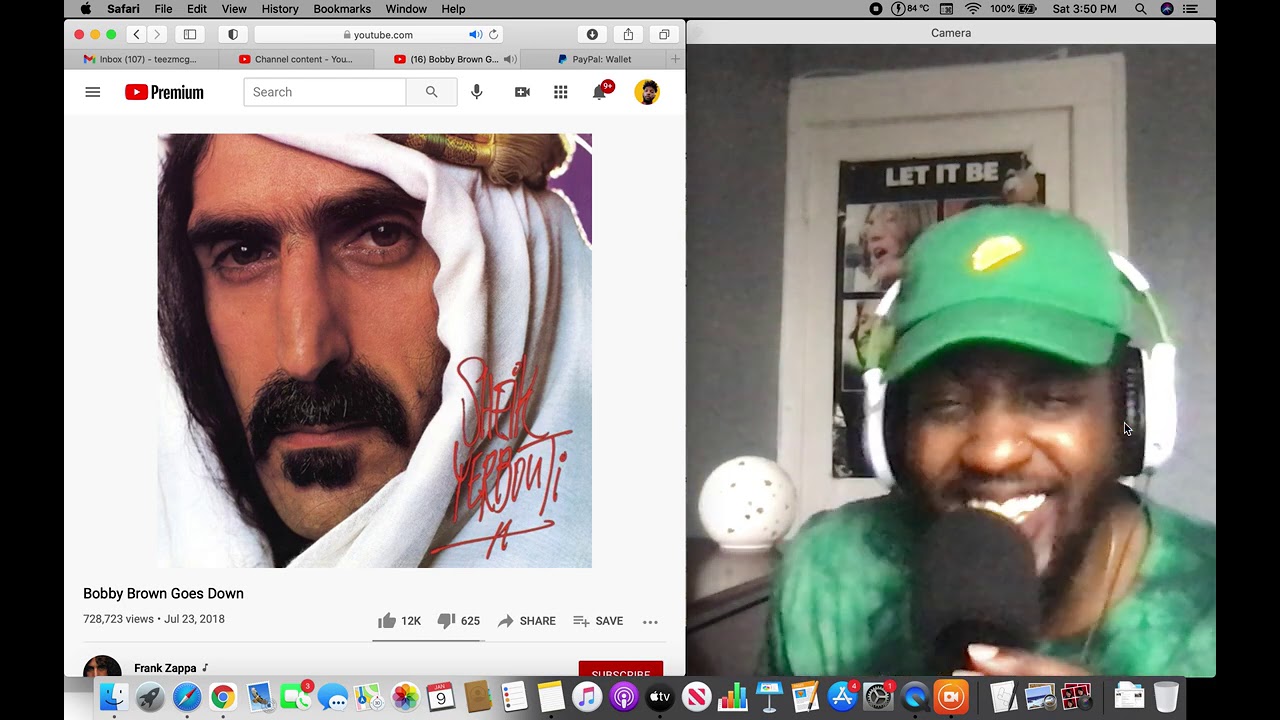Open the Create video camera icon
Viewport: 1280px width, 720px height.
tap(522, 92)
